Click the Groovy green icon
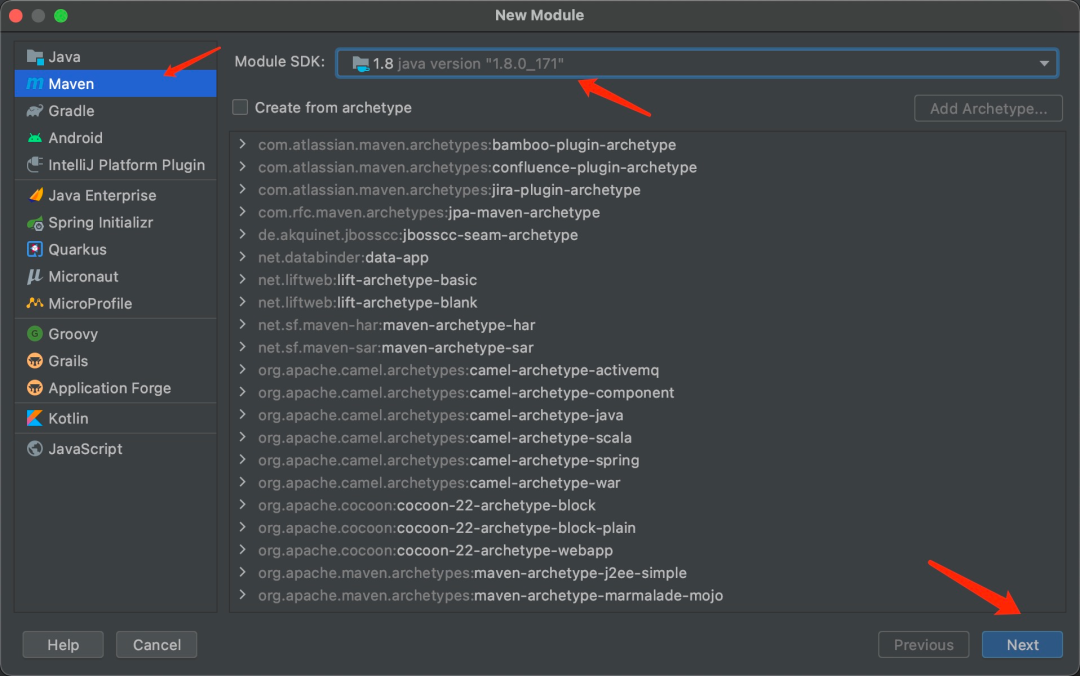This screenshot has width=1080, height=676. (34, 334)
